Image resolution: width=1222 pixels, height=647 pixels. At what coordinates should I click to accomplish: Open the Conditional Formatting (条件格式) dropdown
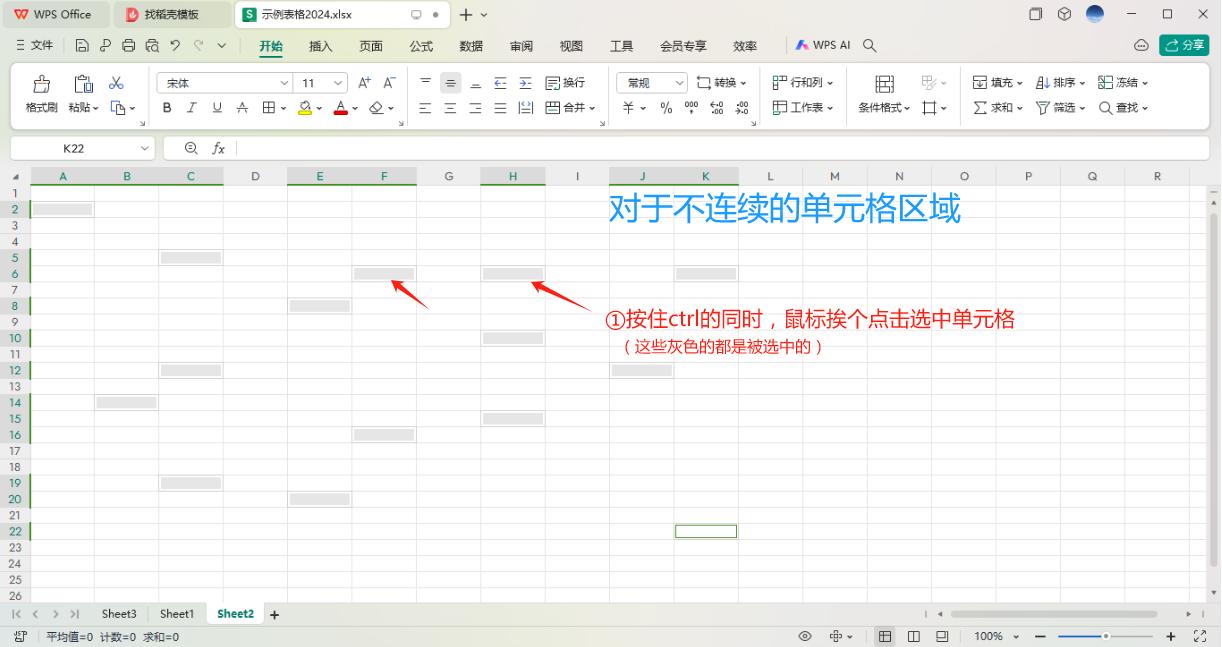tap(884, 108)
